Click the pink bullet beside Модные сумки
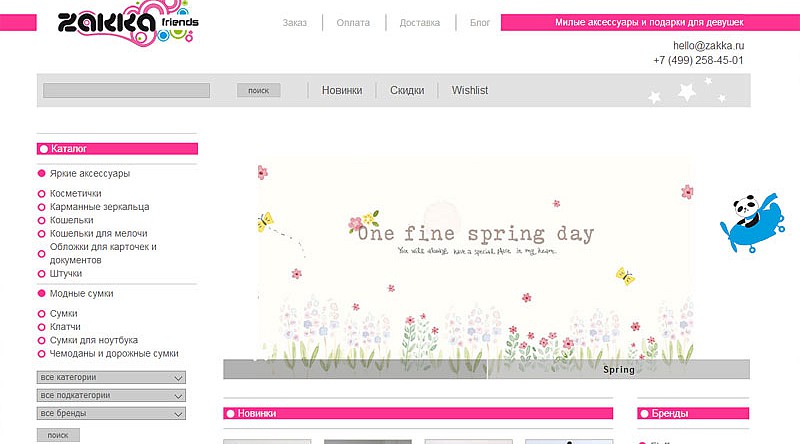The image size is (800, 444). pyautogui.click(x=42, y=293)
